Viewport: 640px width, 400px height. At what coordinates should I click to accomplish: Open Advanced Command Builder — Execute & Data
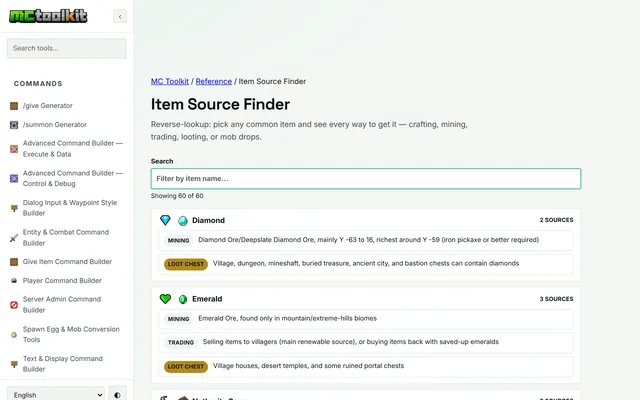(73, 149)
